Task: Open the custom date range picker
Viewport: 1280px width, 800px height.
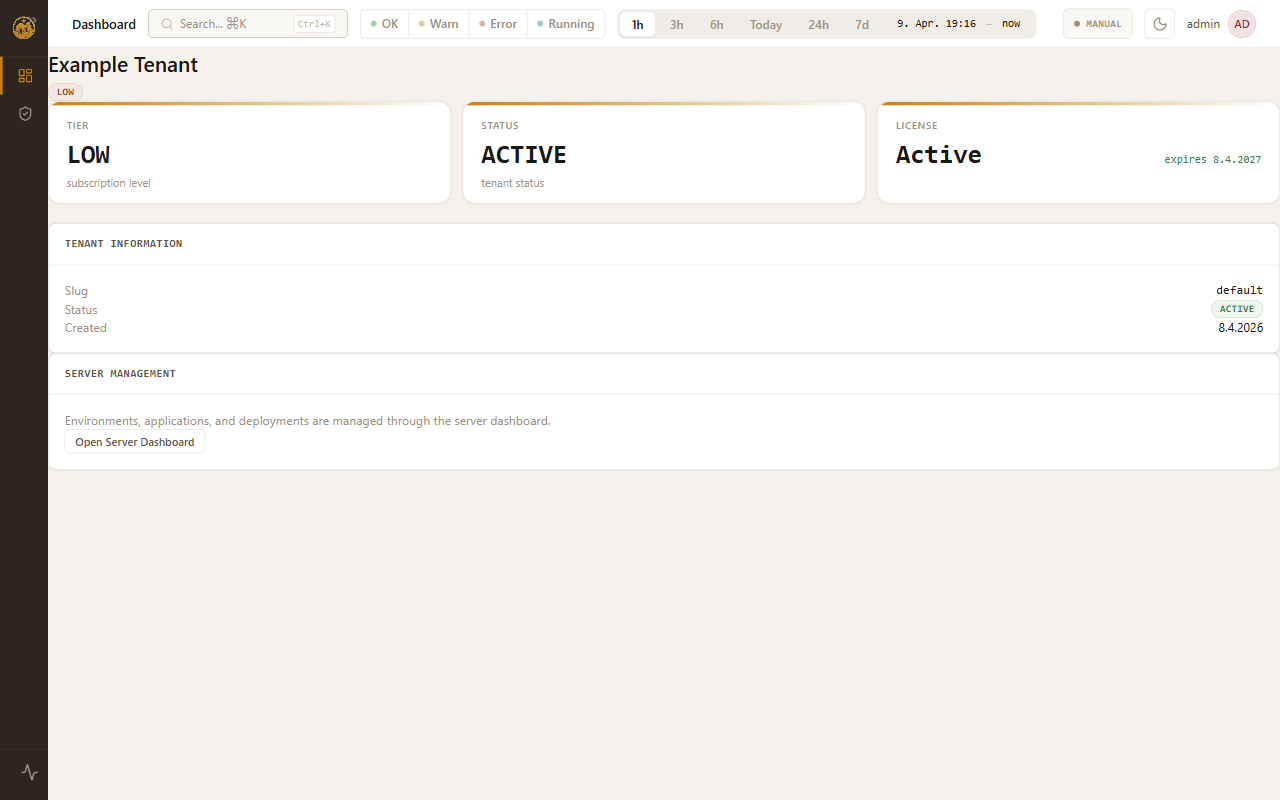Action: click(x=958, y=24)
